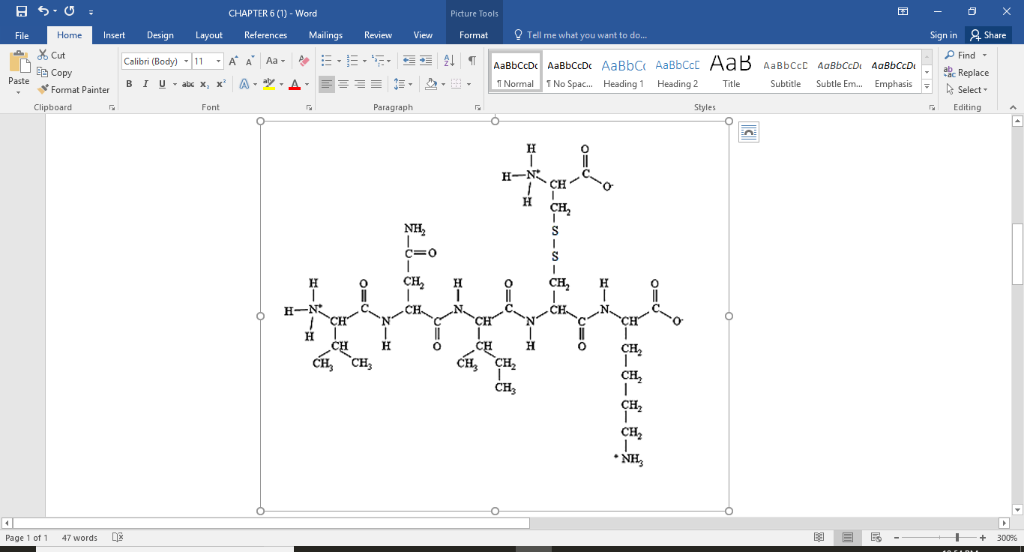The width and height of the screenshot is (1024, 552).
Task: Open Layout Options beside picture
Action: [x=748, y=133]
